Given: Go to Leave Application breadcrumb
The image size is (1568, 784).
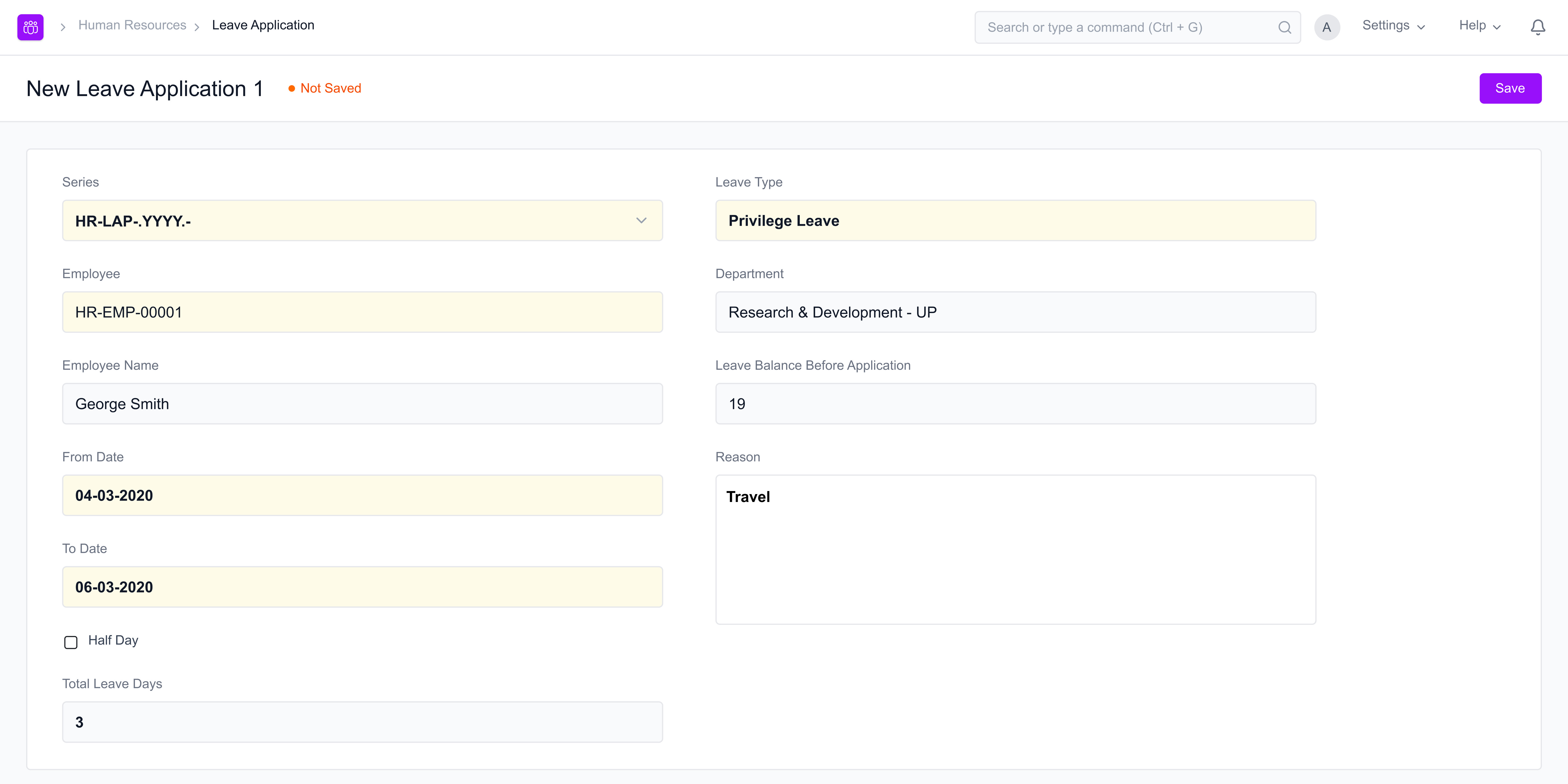Looking at the screenshot, I should click(x=263, y=25).
